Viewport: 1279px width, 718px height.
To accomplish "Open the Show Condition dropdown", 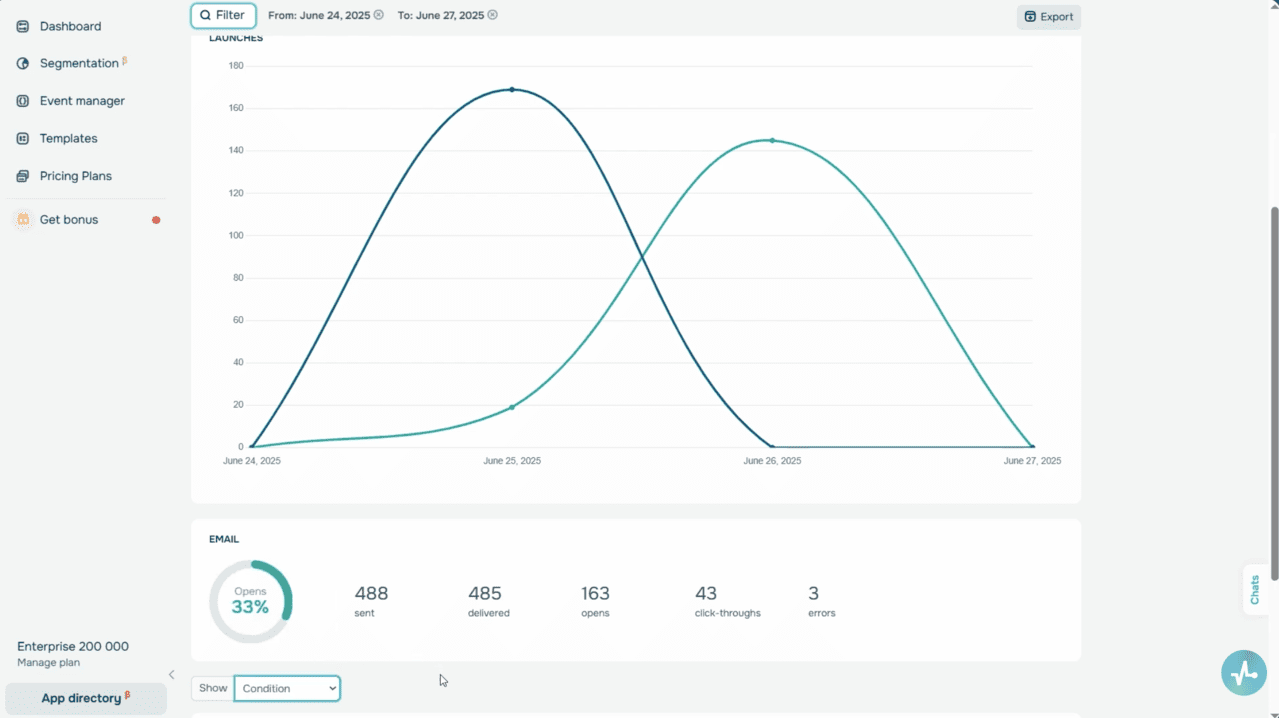I will coord(287,688).
